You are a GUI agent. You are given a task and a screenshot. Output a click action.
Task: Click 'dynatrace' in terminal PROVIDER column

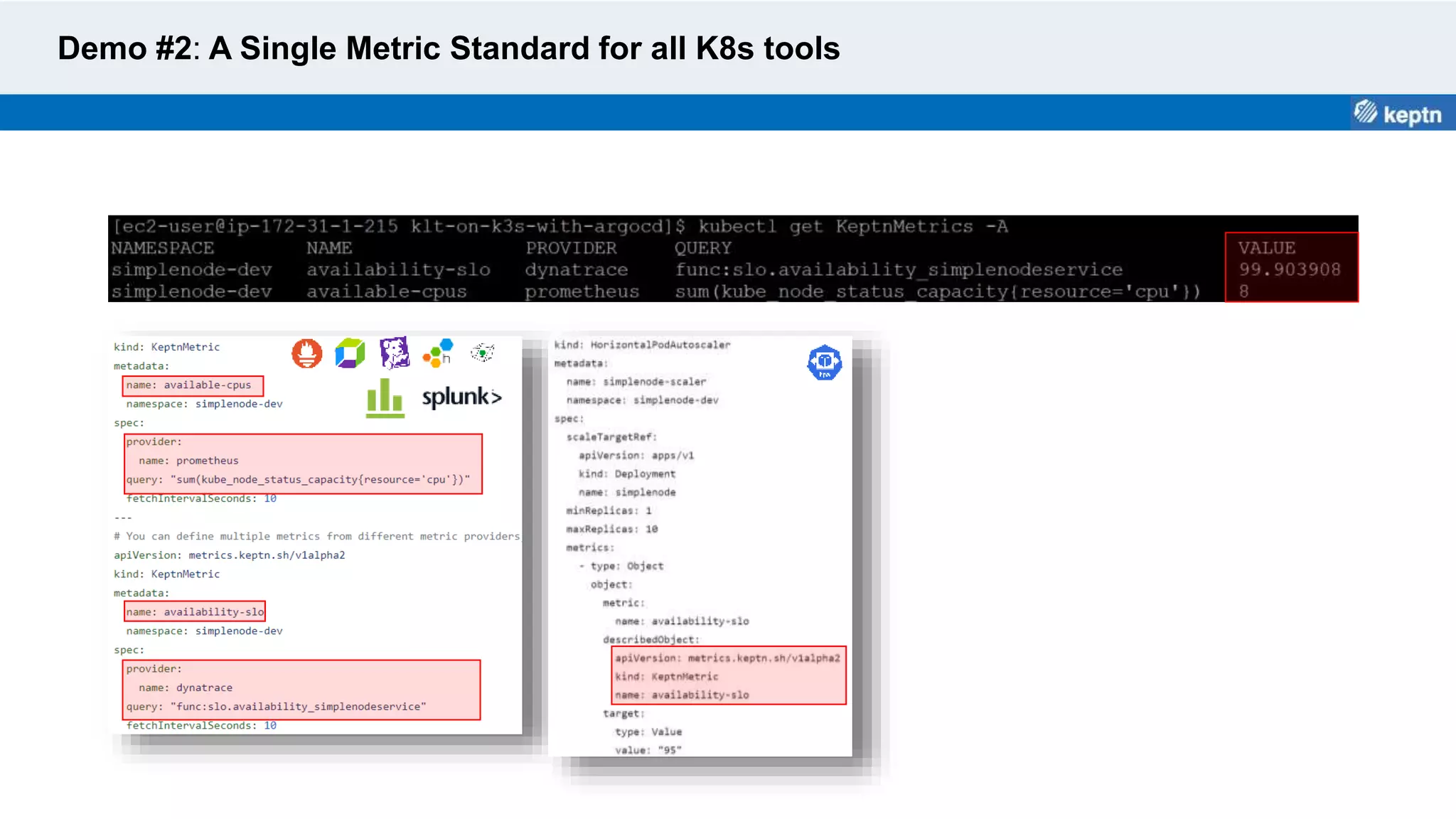pos(577,269)
